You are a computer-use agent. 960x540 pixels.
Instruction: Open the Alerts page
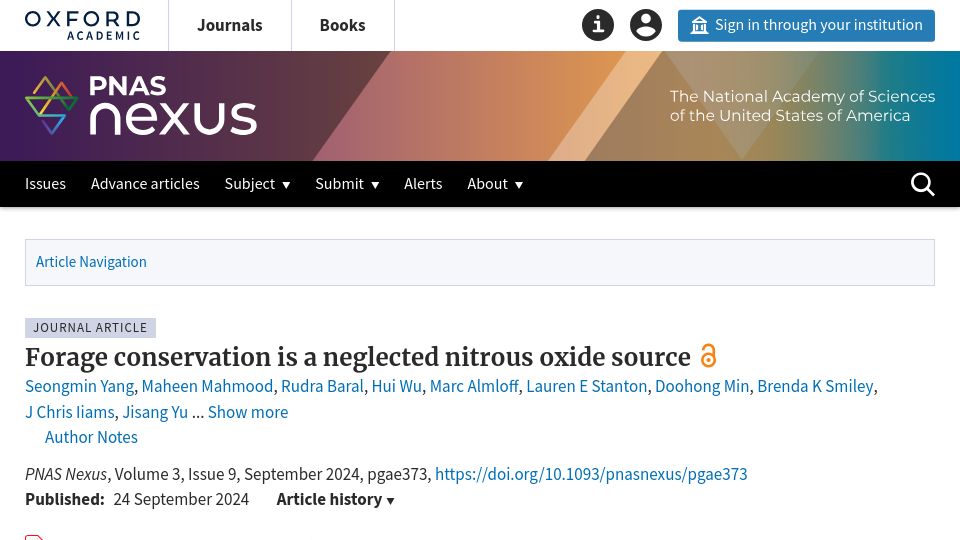tap(423, 184)
